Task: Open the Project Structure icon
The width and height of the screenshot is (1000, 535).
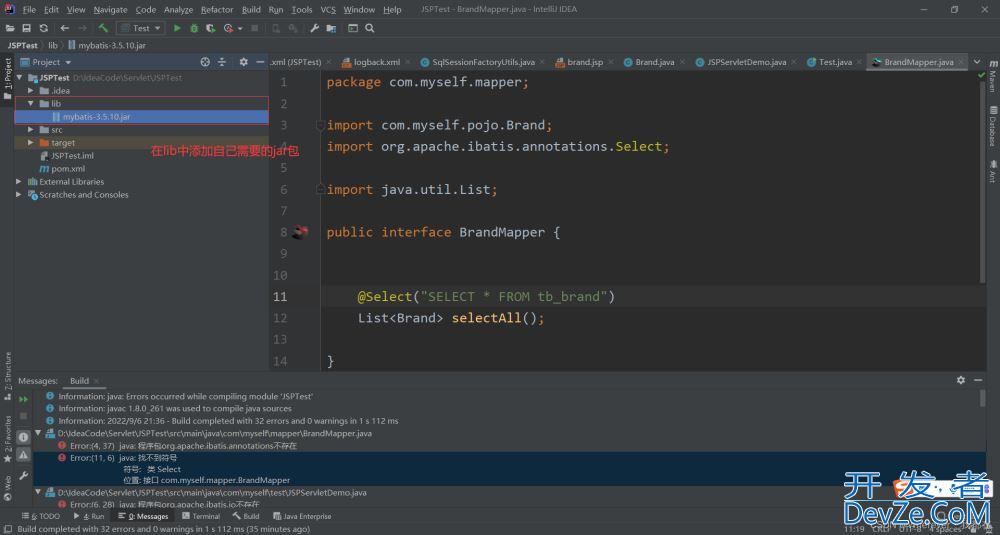Action: click(331, 28)
